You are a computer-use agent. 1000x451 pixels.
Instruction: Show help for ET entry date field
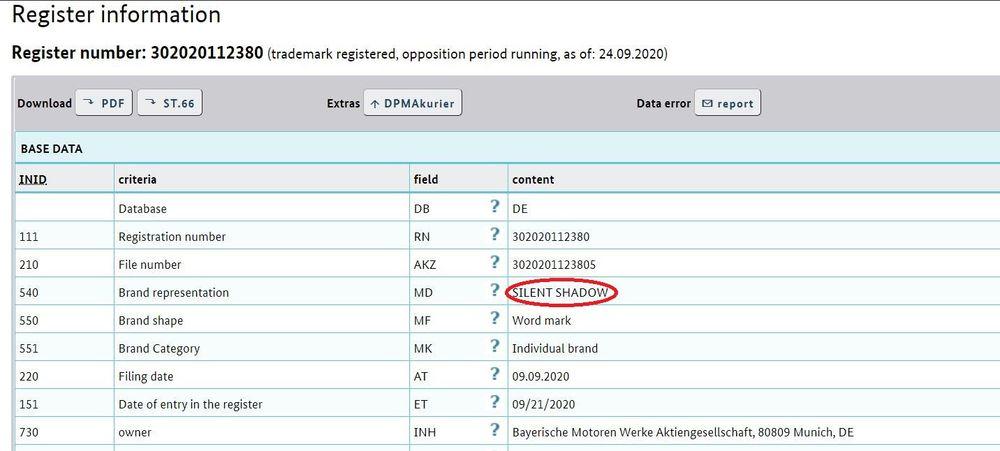tap(494, 403)
